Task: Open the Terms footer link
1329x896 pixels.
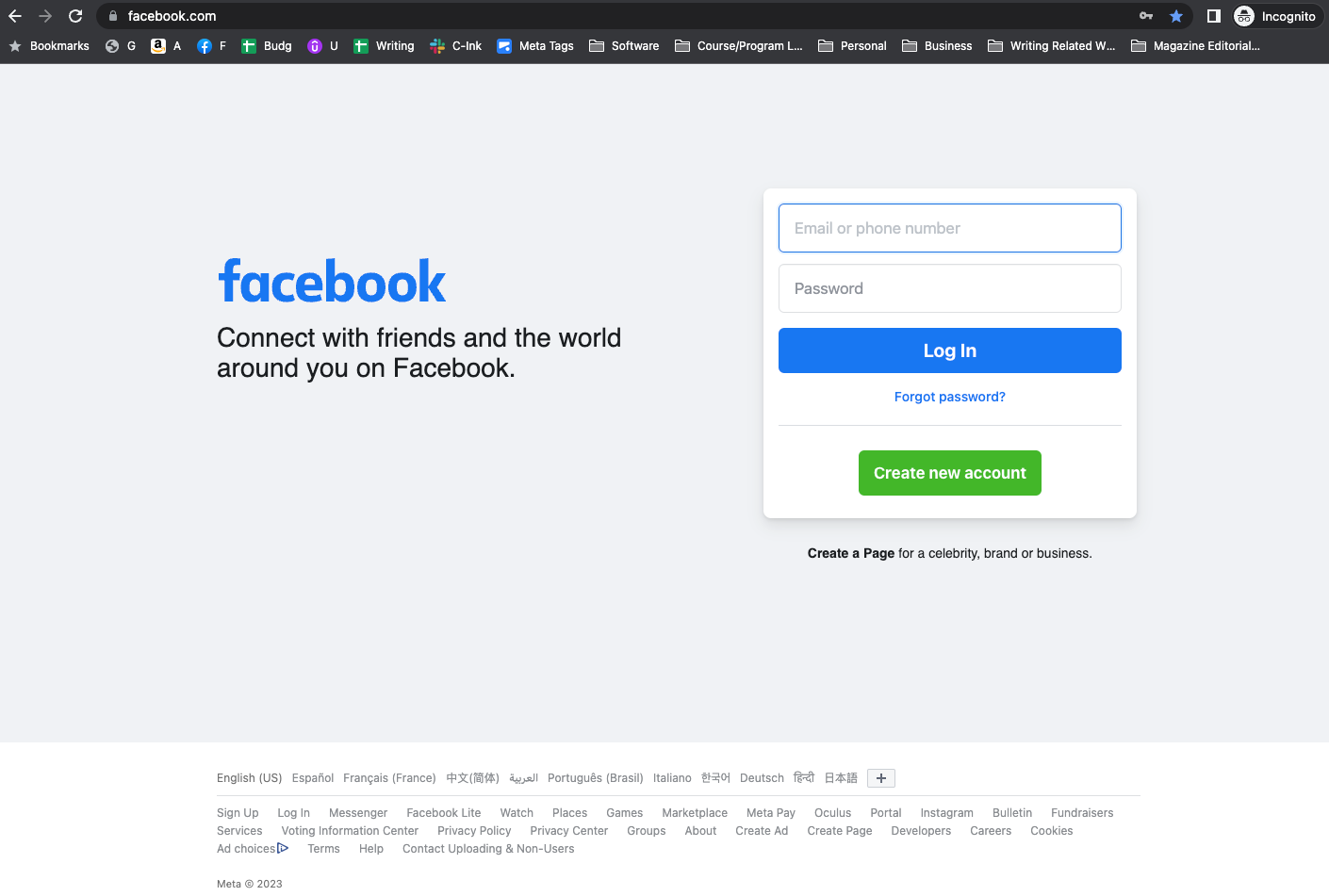Action: point(323,849)
